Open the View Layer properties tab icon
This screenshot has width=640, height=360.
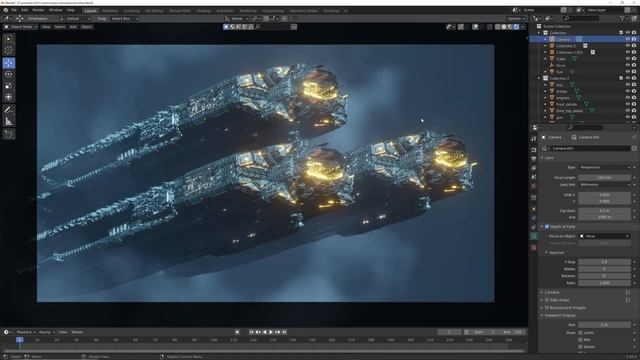(534, 168)
